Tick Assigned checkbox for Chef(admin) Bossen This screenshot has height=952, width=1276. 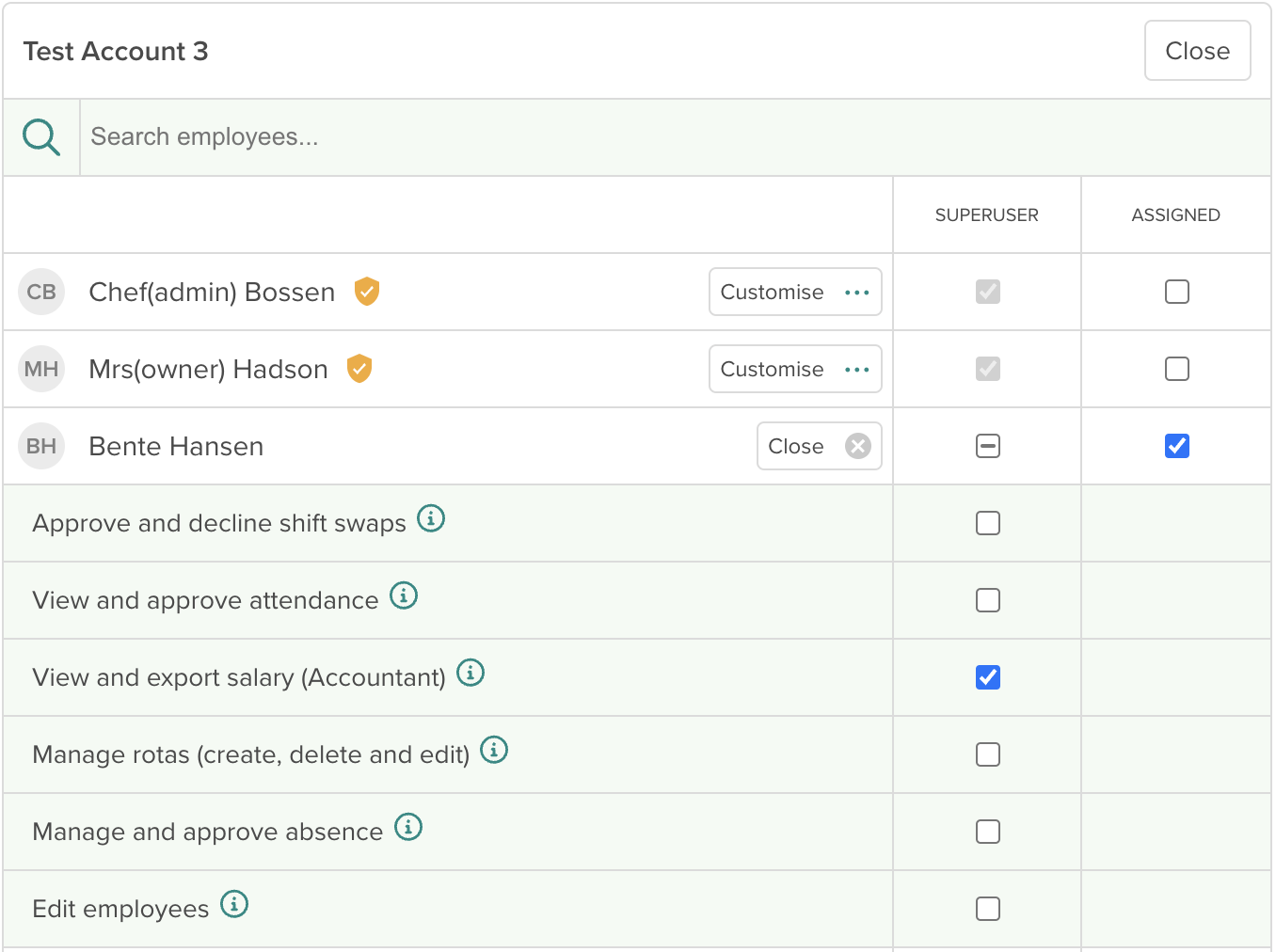click(1176, 292)
